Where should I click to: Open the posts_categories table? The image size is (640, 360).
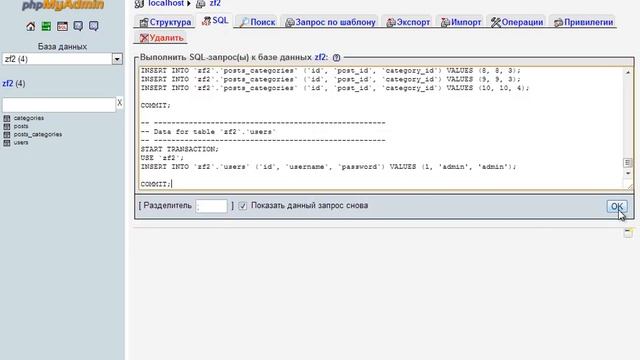(38, 134)
